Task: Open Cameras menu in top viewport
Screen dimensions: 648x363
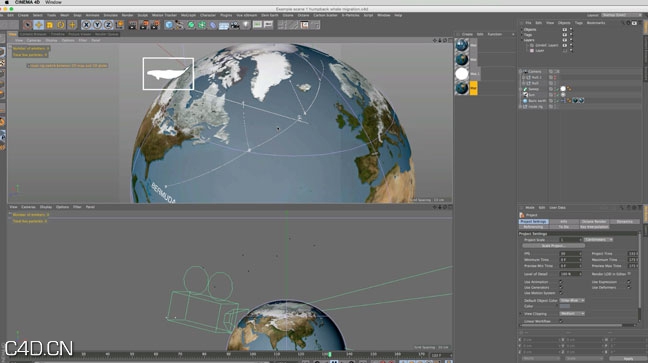Action: [34, 41]
